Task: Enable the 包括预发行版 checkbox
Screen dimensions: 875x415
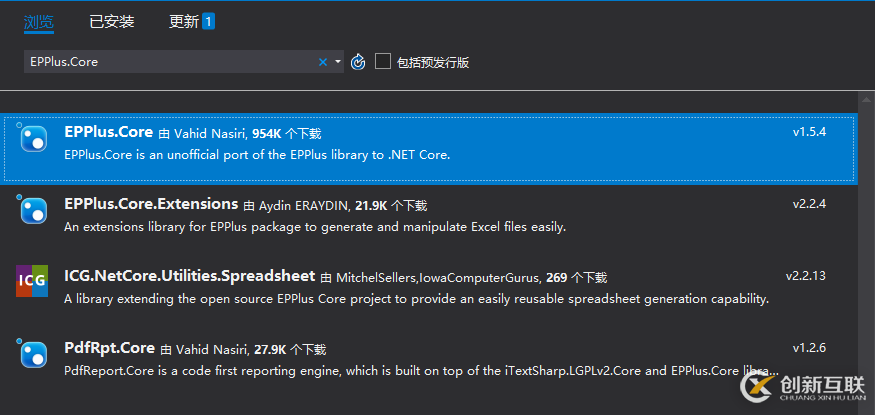Action: coord(383,61)
